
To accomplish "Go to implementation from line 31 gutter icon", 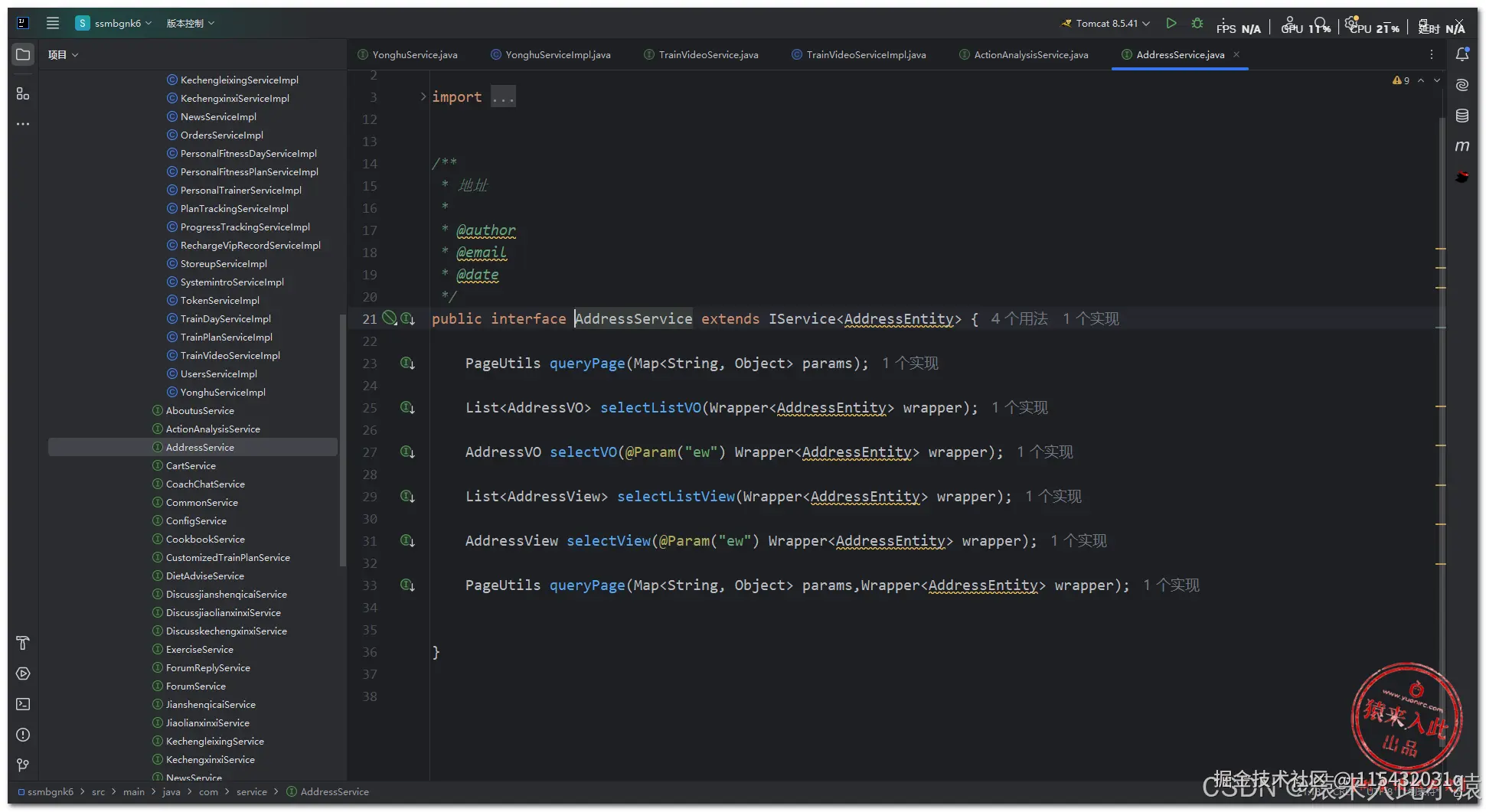I will click(408, 540).
